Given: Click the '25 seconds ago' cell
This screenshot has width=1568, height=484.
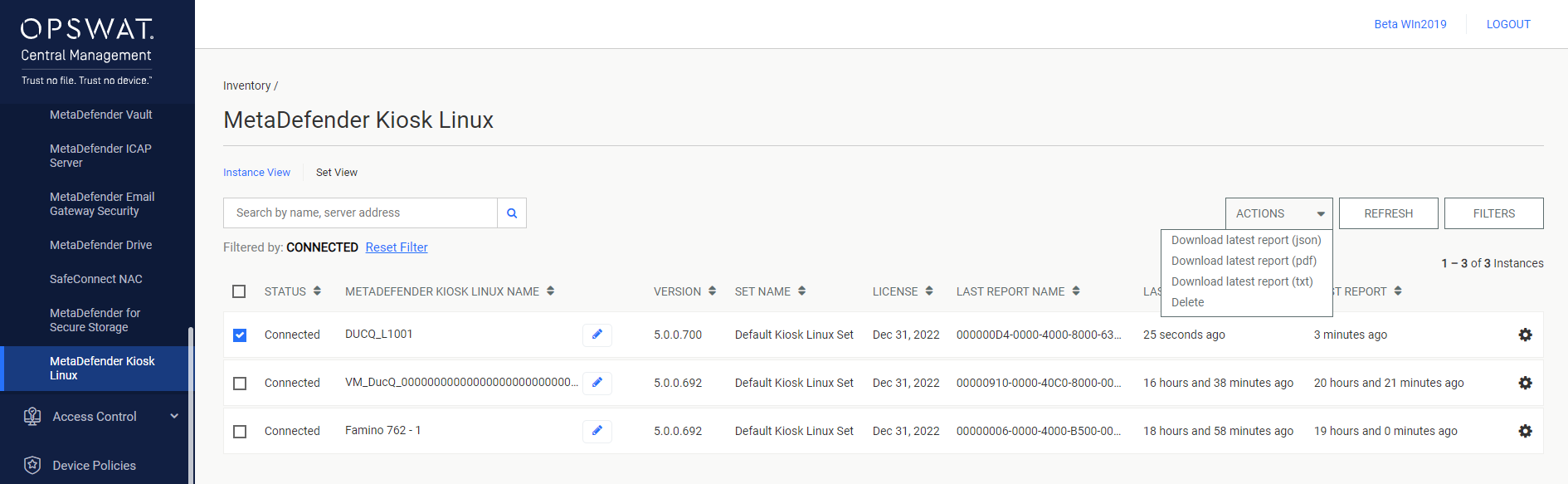Looking at the screenshot, I should (x=1184, y=335).
